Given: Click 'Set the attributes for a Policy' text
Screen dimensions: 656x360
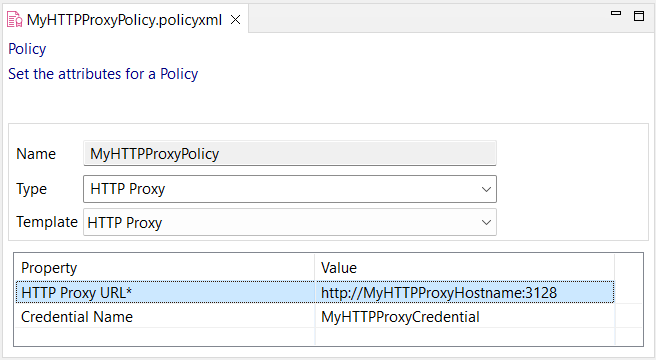Looking at the screenshot, I should pos(103,74).
